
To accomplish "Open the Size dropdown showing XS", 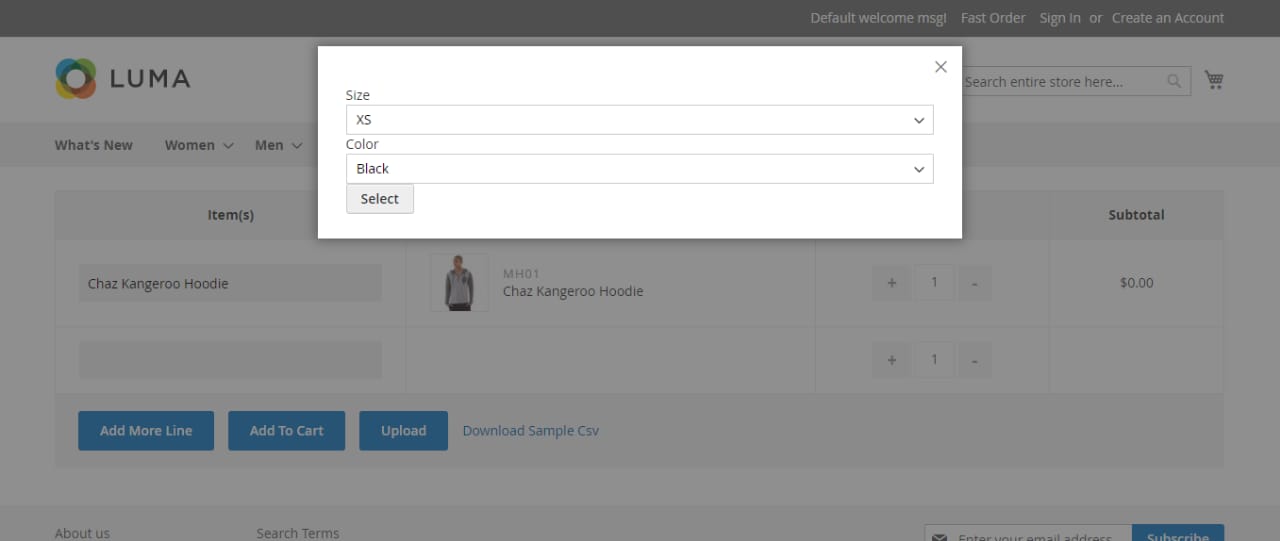I will click(x=639, y=120).
